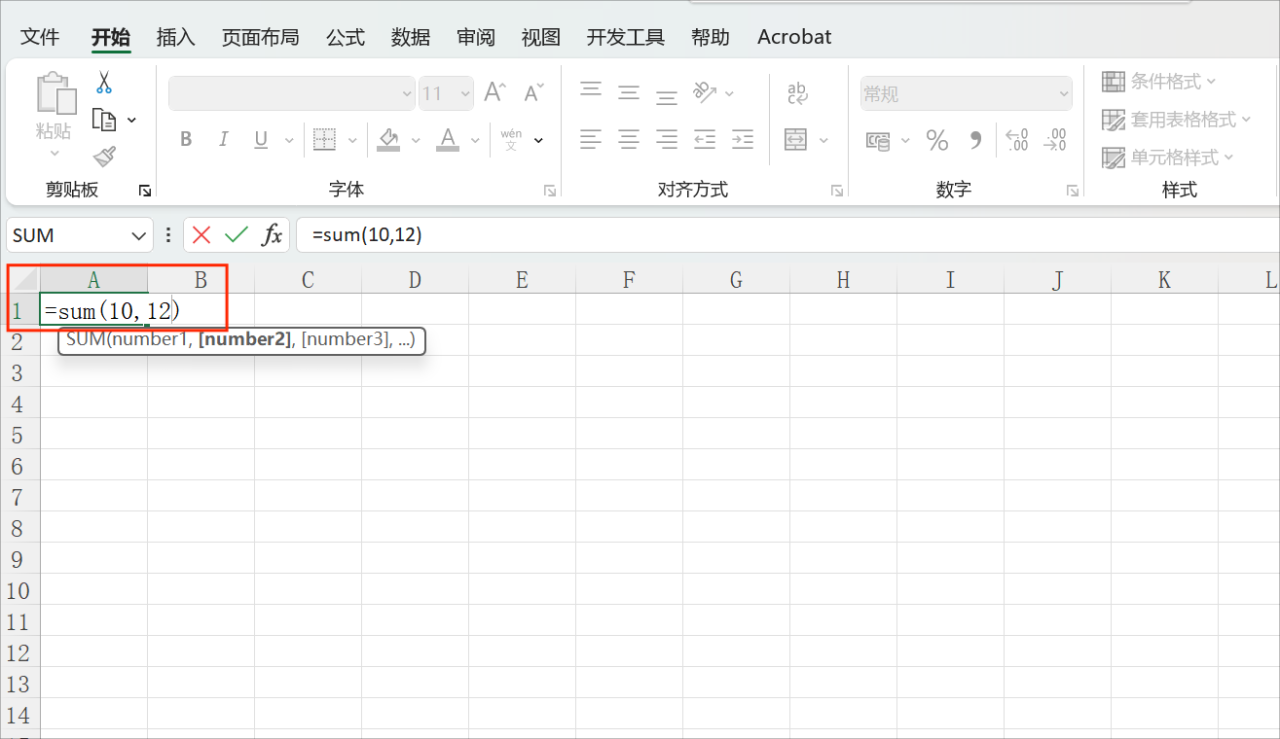This screenshot has height=739, width=1280.
Task: Increase font size with larger A
Action: [x=495, y=93]
